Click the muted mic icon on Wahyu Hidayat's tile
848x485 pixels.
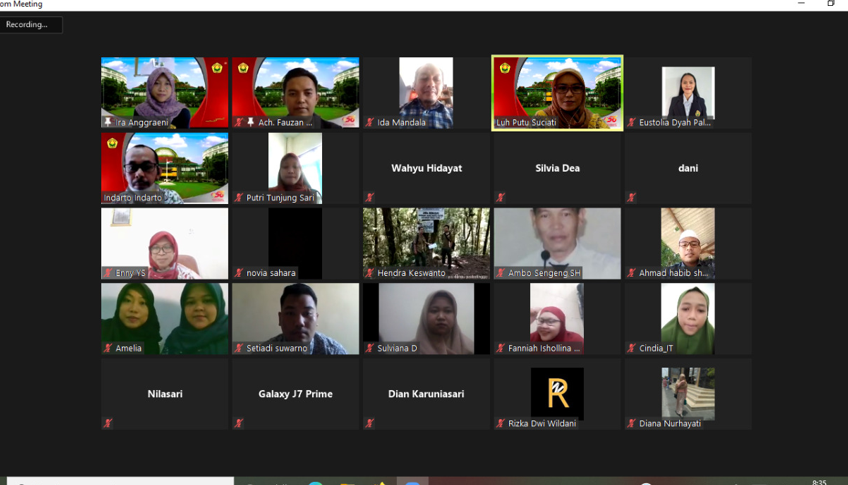(370, 198)
